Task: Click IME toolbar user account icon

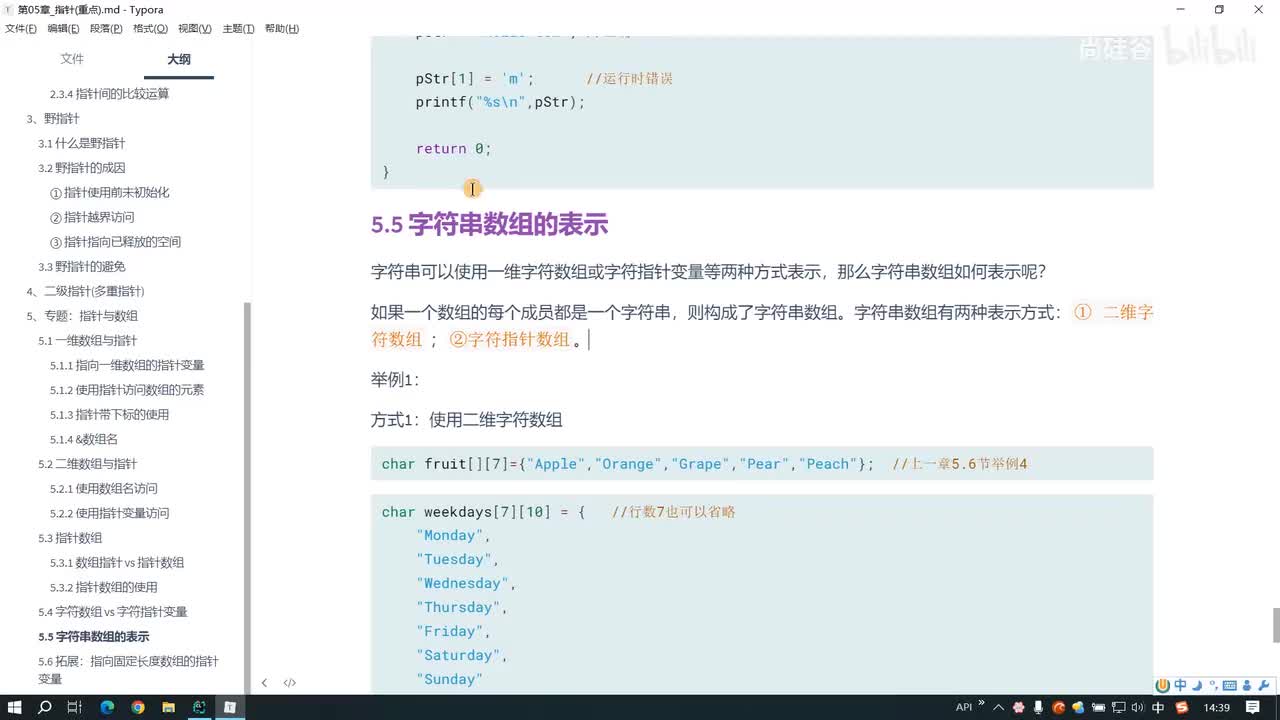Action: [x=1246, y=685]
